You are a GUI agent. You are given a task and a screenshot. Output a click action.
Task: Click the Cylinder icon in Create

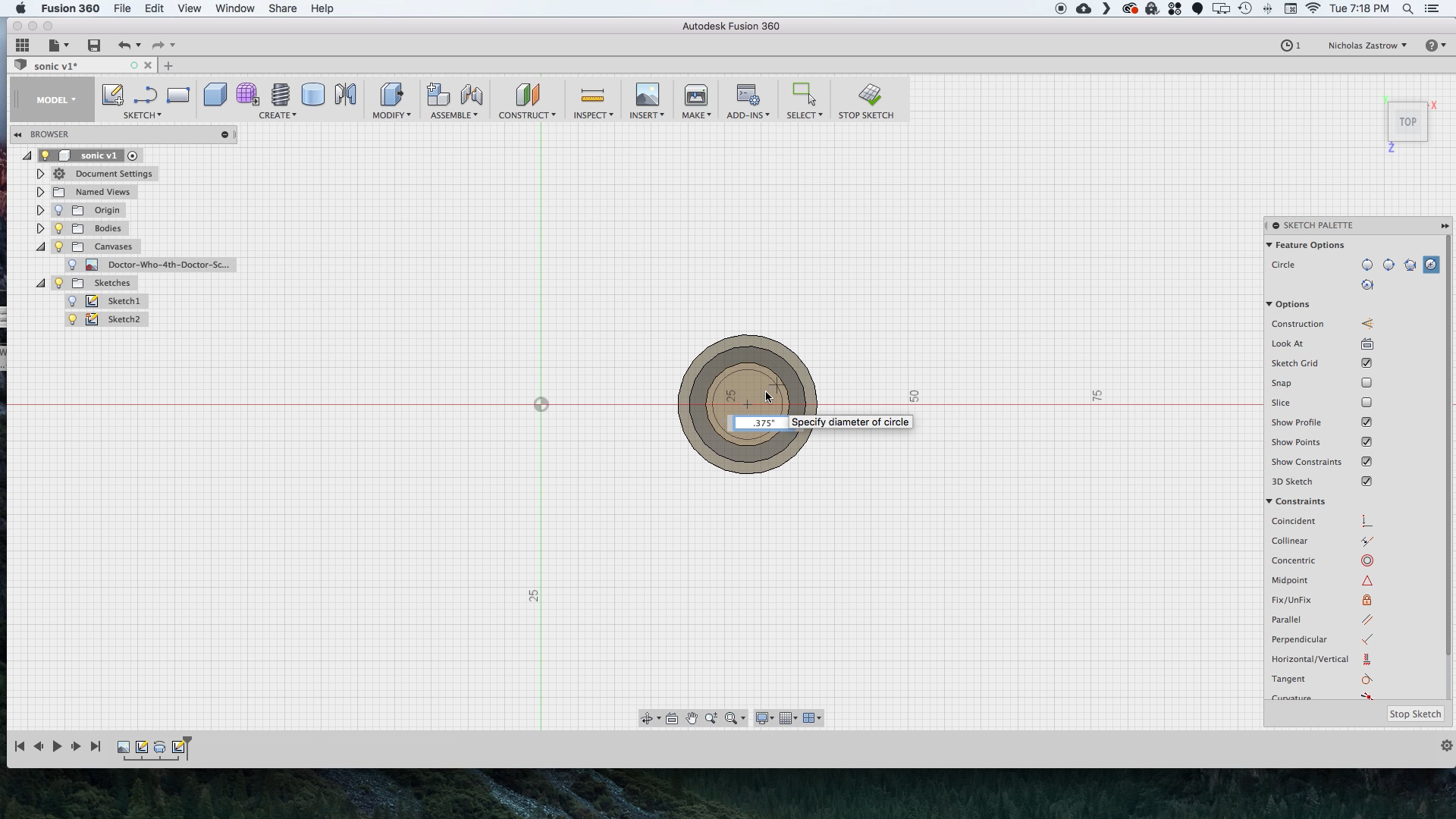click(312, 95)
